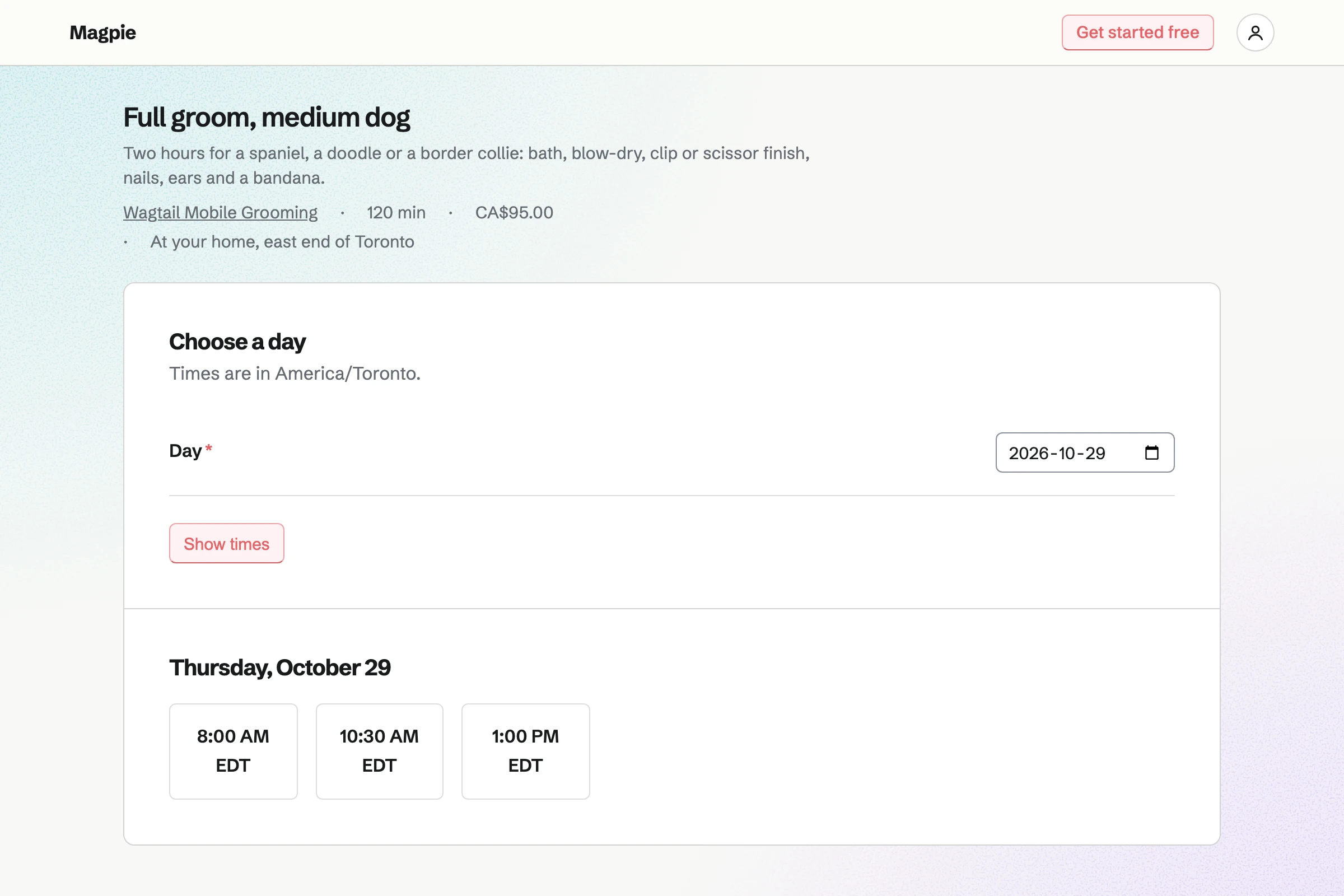Click the Get started free button
This screenshot has height=896, width=1344.
pos(1137,32)
